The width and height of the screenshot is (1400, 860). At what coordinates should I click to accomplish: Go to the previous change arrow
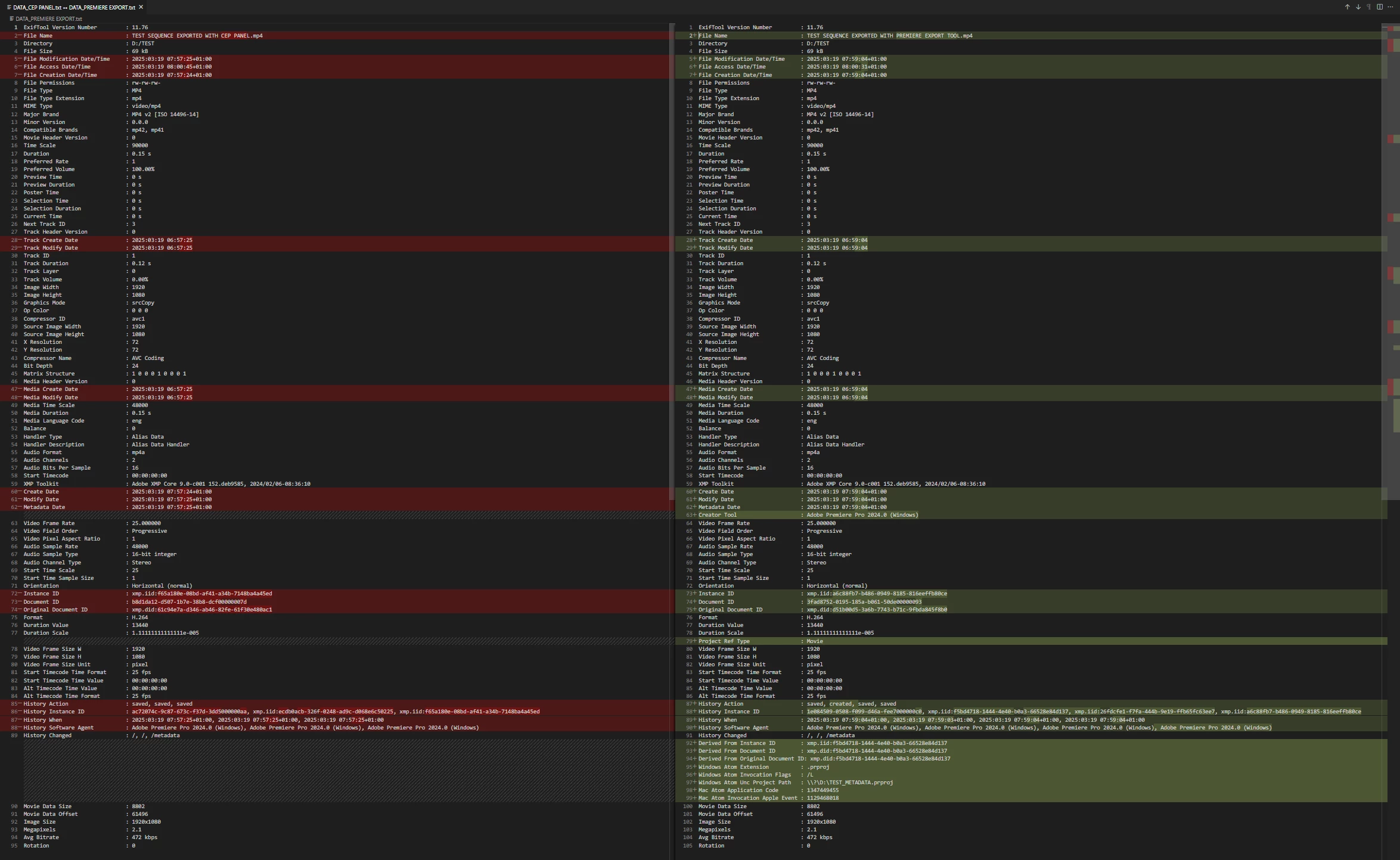pos(1347,7)
